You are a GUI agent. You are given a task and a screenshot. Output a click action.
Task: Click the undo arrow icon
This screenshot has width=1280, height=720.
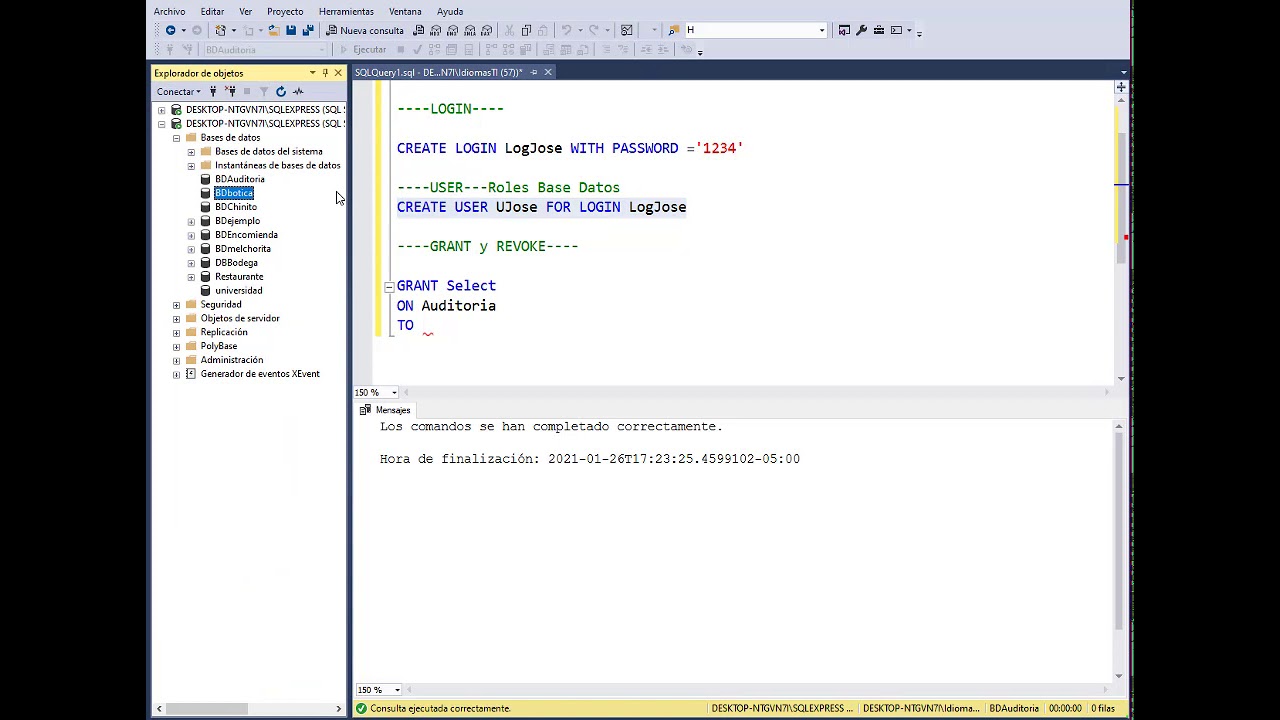(566, 30)
